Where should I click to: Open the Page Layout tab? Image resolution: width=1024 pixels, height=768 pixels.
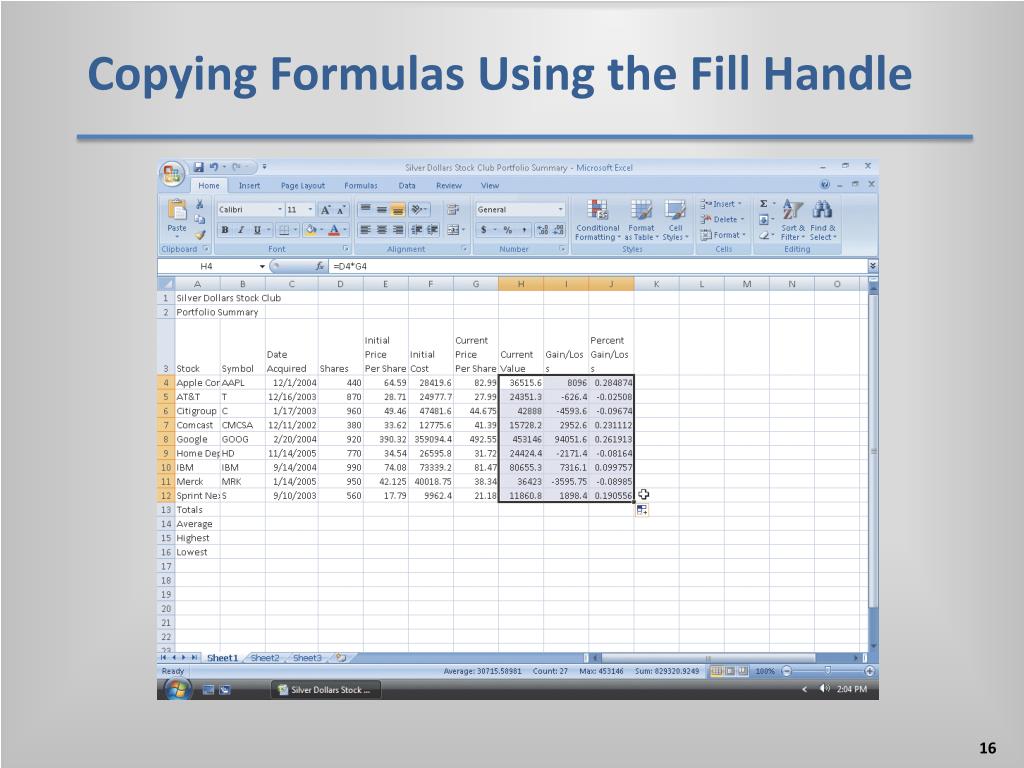[302, 185]
